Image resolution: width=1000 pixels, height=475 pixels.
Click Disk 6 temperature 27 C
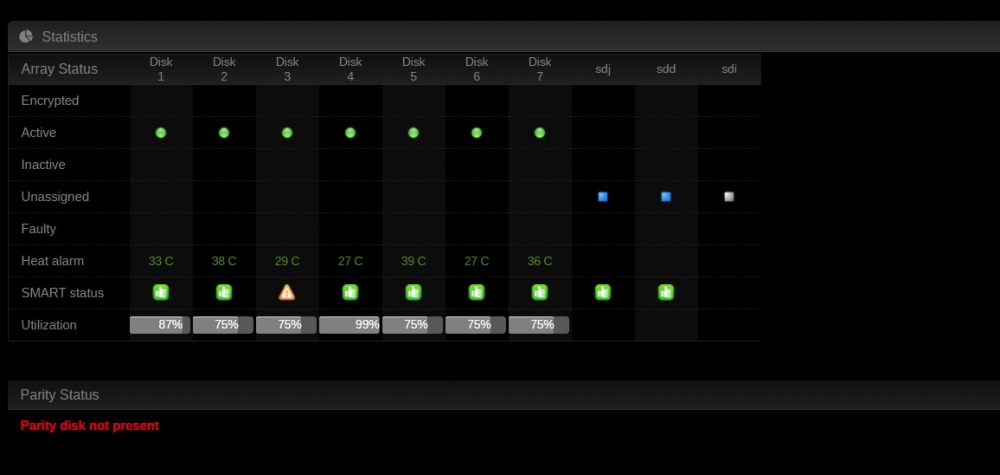[x=476, y=261]
